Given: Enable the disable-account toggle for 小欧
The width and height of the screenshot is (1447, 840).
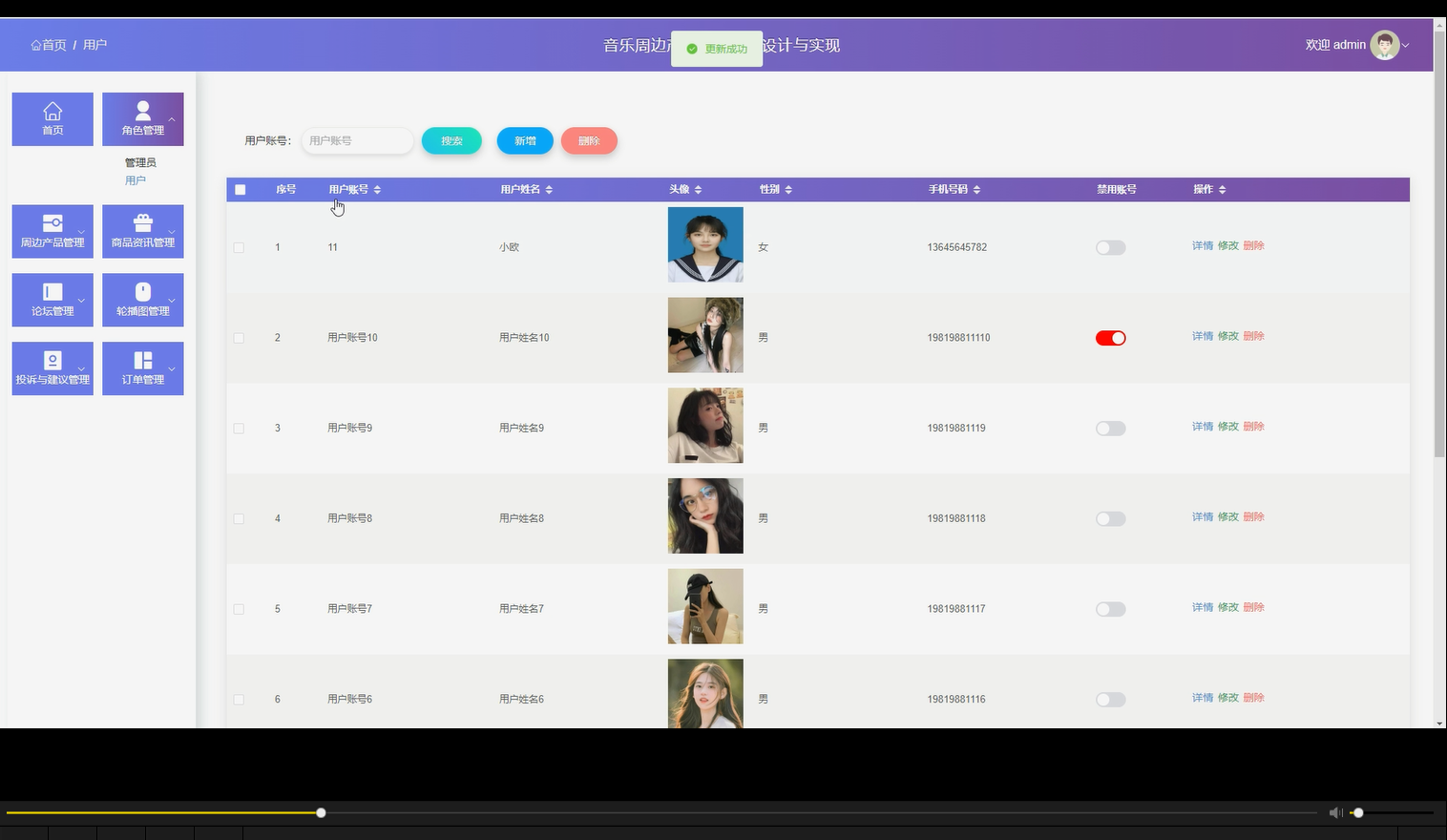Looking at the screenshot, I should [x=1110, y=247].
